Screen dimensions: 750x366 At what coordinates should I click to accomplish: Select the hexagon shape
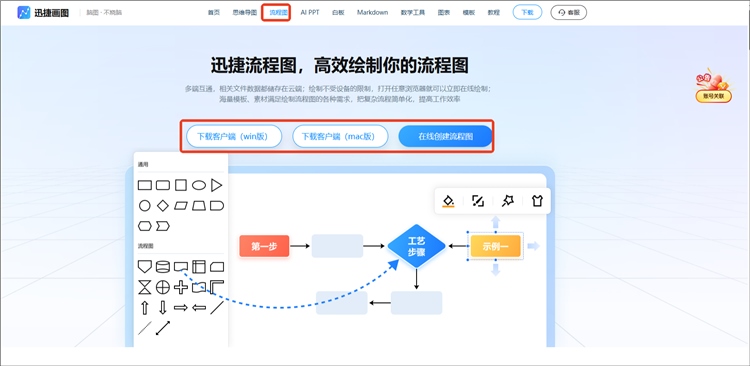pos(144,226)
